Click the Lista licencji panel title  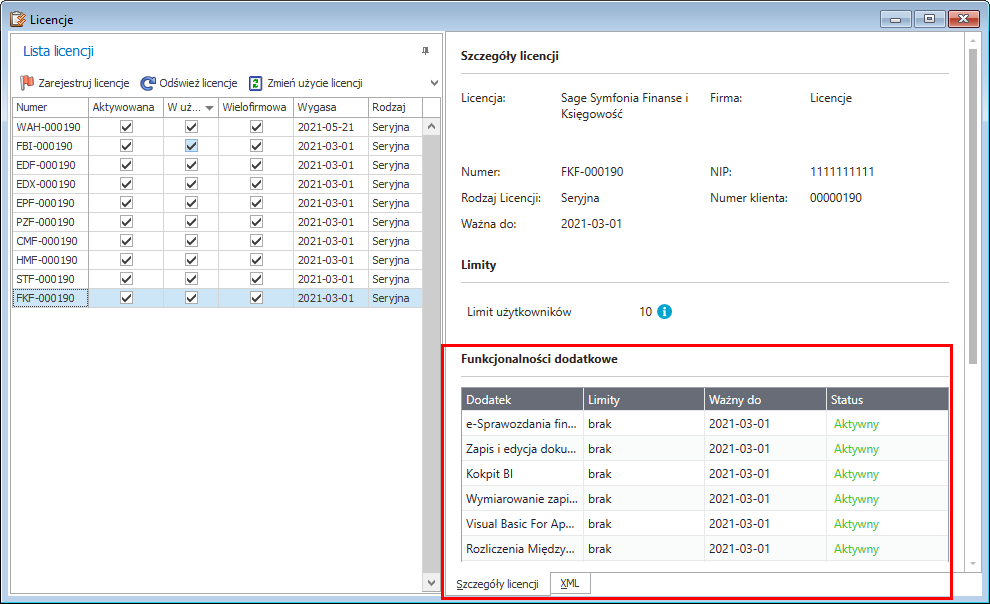tap(58, 51)
